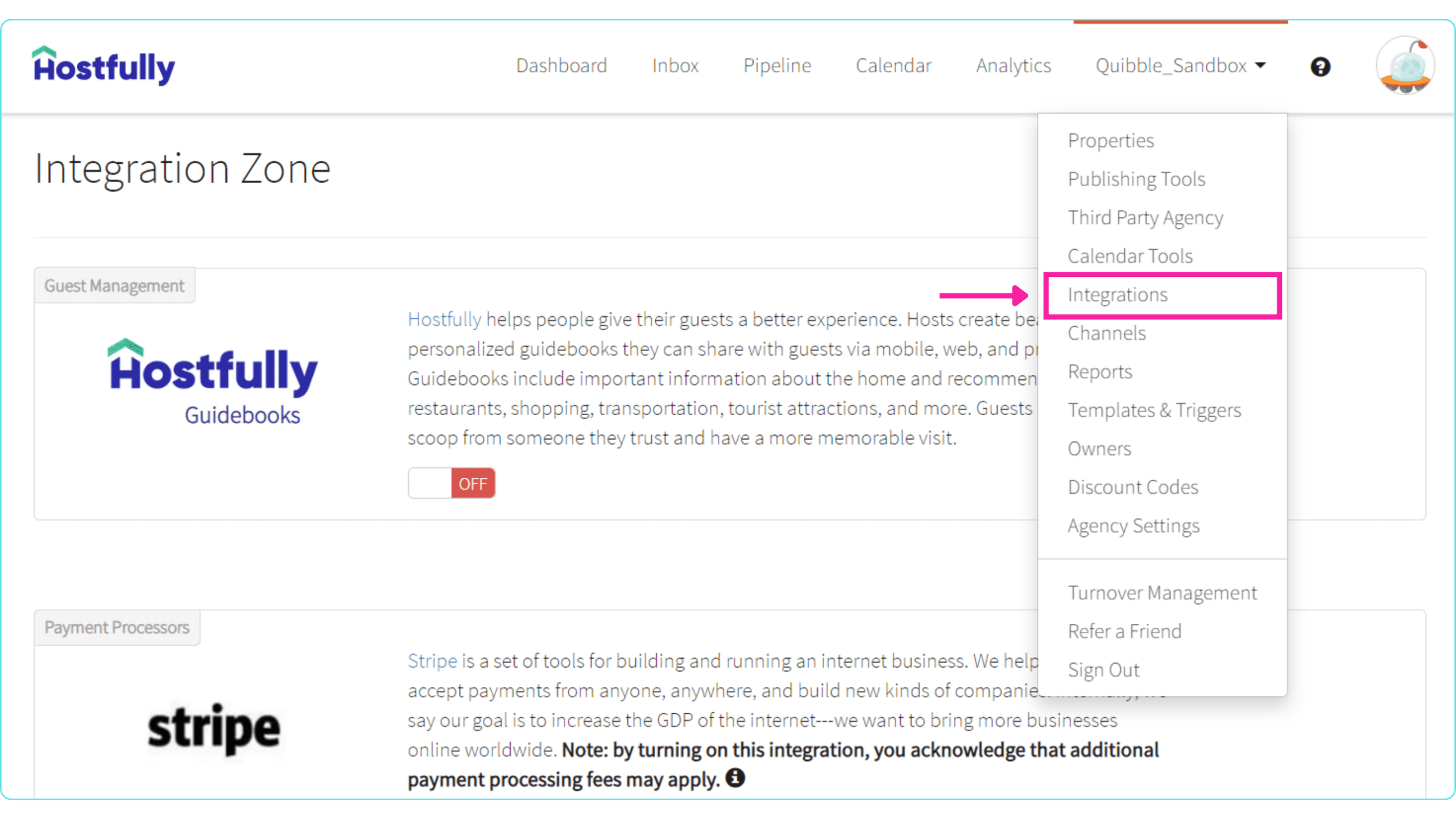Image resolution: width=1456 pixels, height=819 pixels.
Task: Toggle the Hostfully Guidebooks OFF switch
Action: point(452,483)
